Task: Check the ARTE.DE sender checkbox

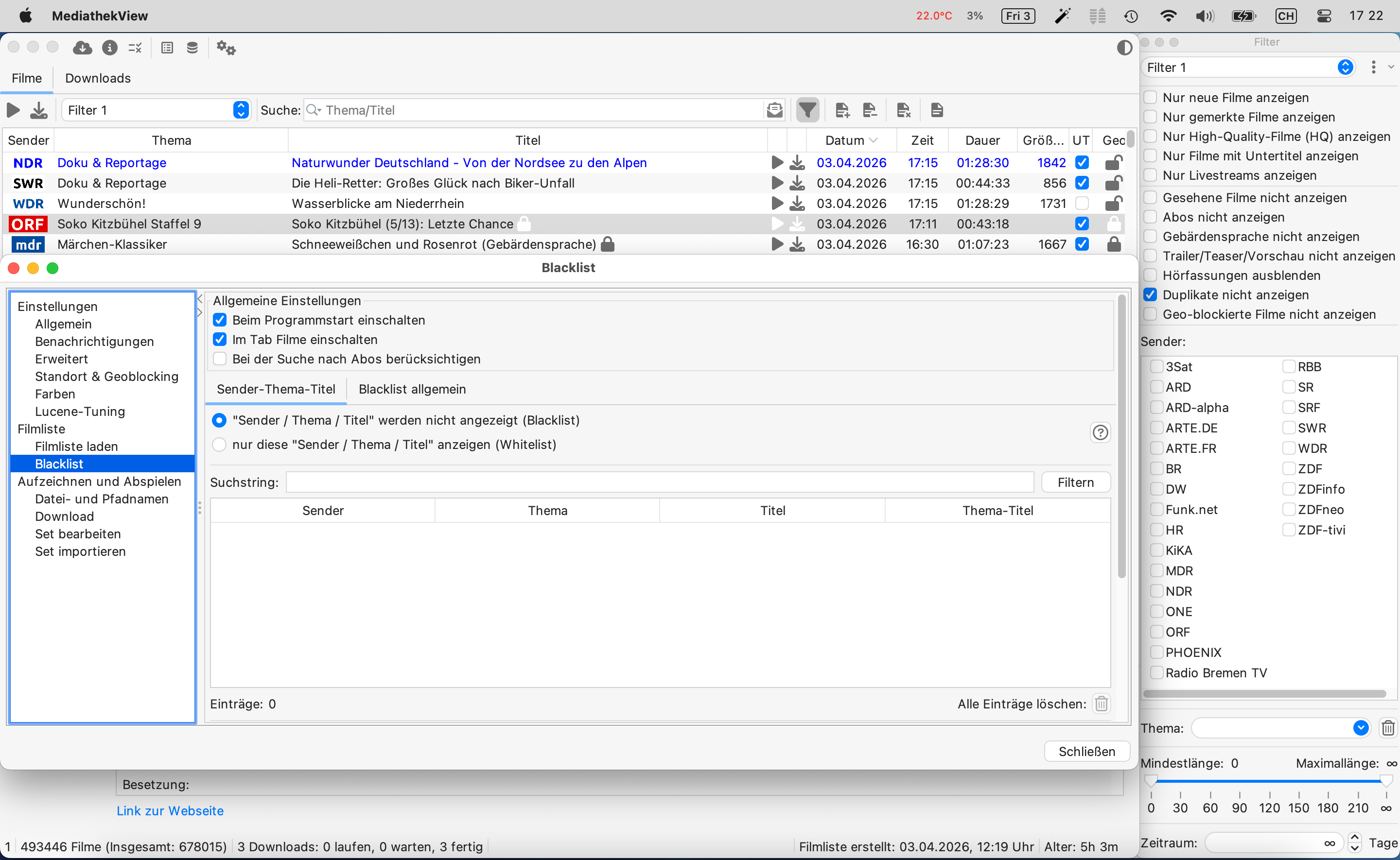Action: click(1156, 428)
